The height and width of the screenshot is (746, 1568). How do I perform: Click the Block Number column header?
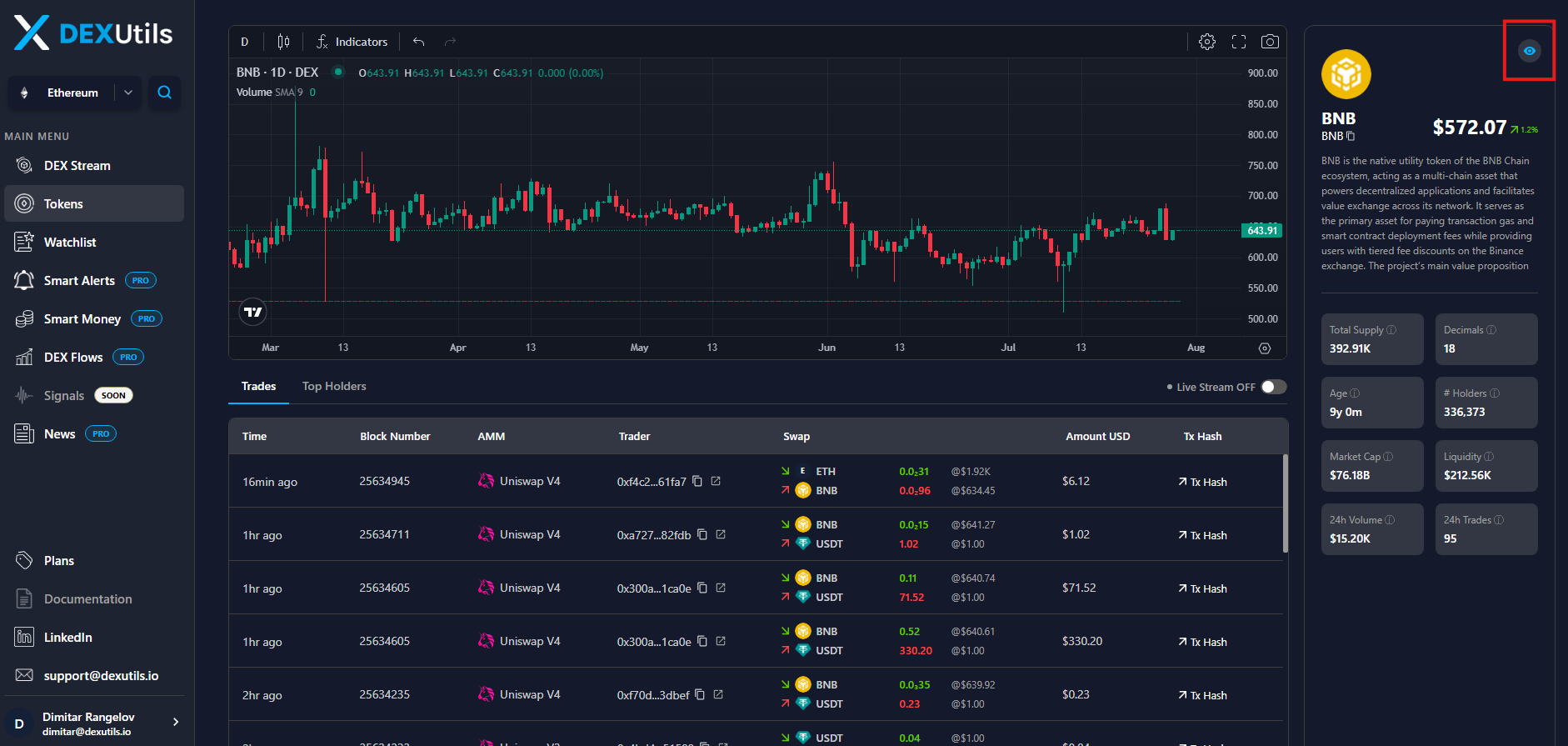pos(395,437)
